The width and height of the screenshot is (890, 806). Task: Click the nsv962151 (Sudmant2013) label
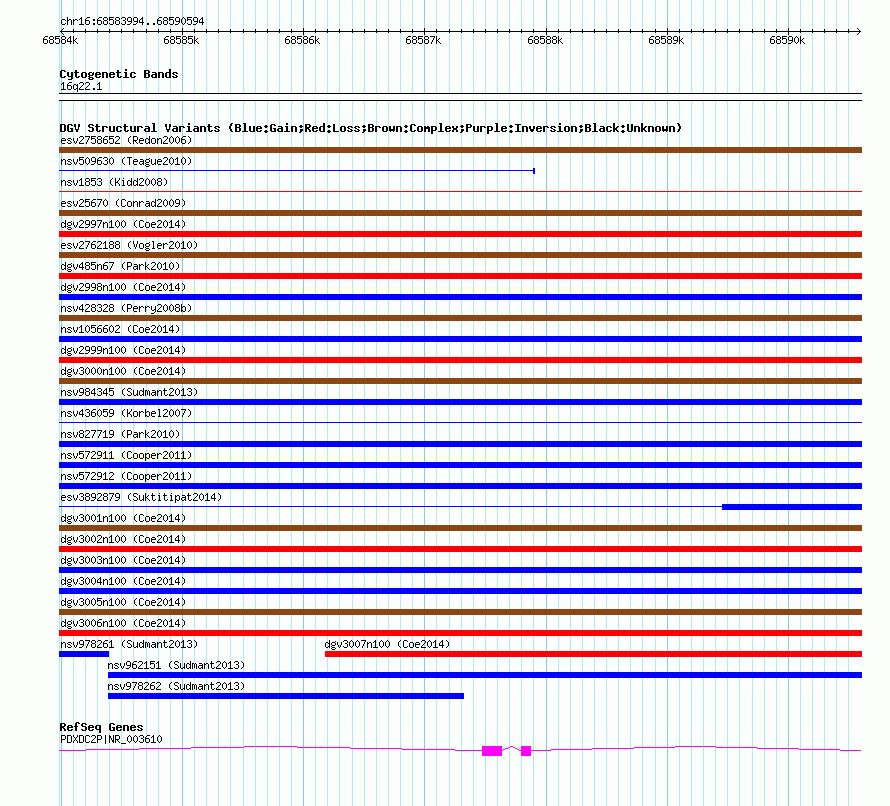(x=177, y=665)
